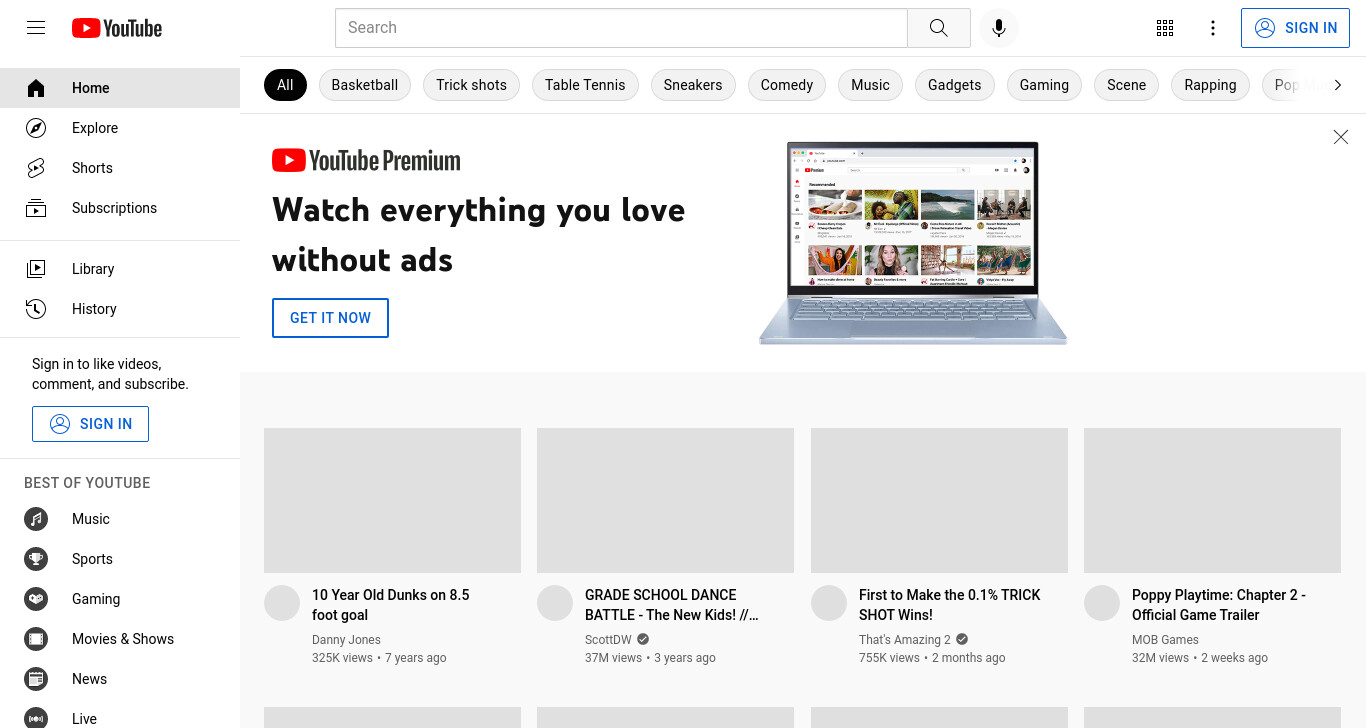Viewport: 1366px width, 728px height.
Task: Click the Subscriptions icon in sidebar
Action: [36, 208]
